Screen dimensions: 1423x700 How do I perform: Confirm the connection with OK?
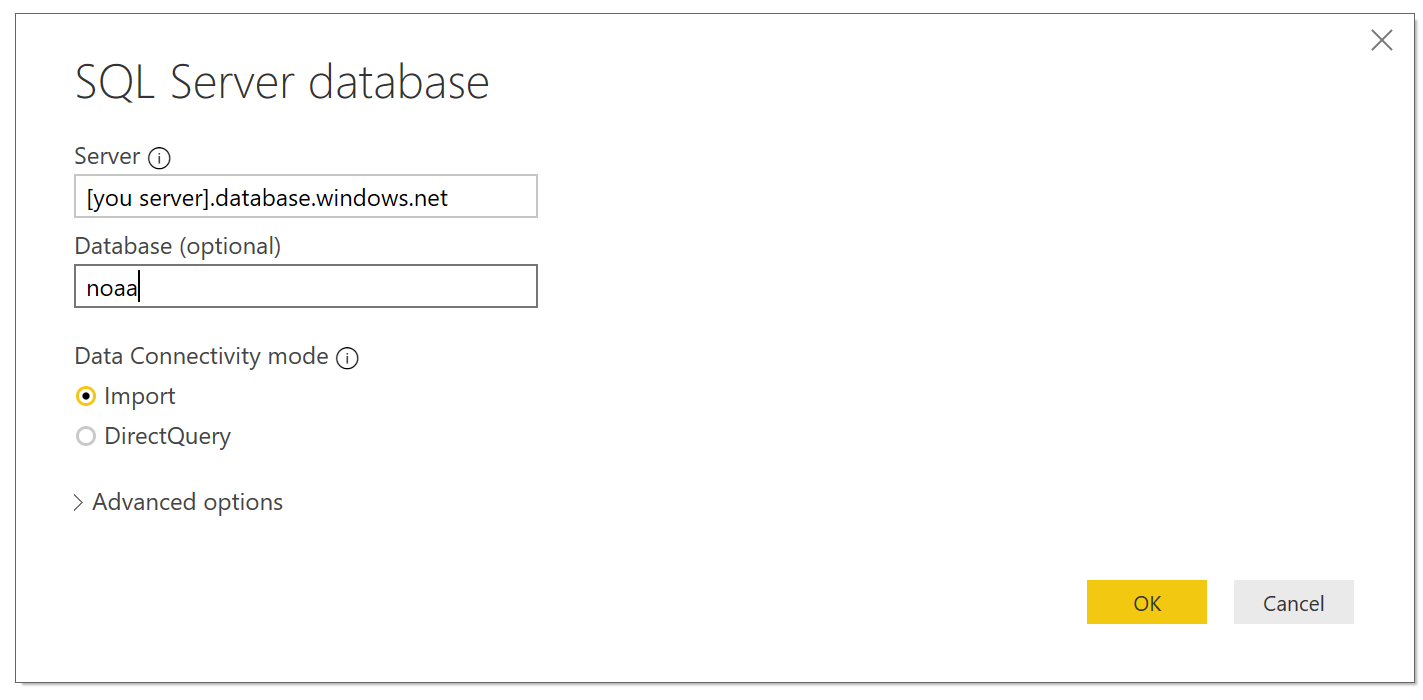tap(1146, 603)
